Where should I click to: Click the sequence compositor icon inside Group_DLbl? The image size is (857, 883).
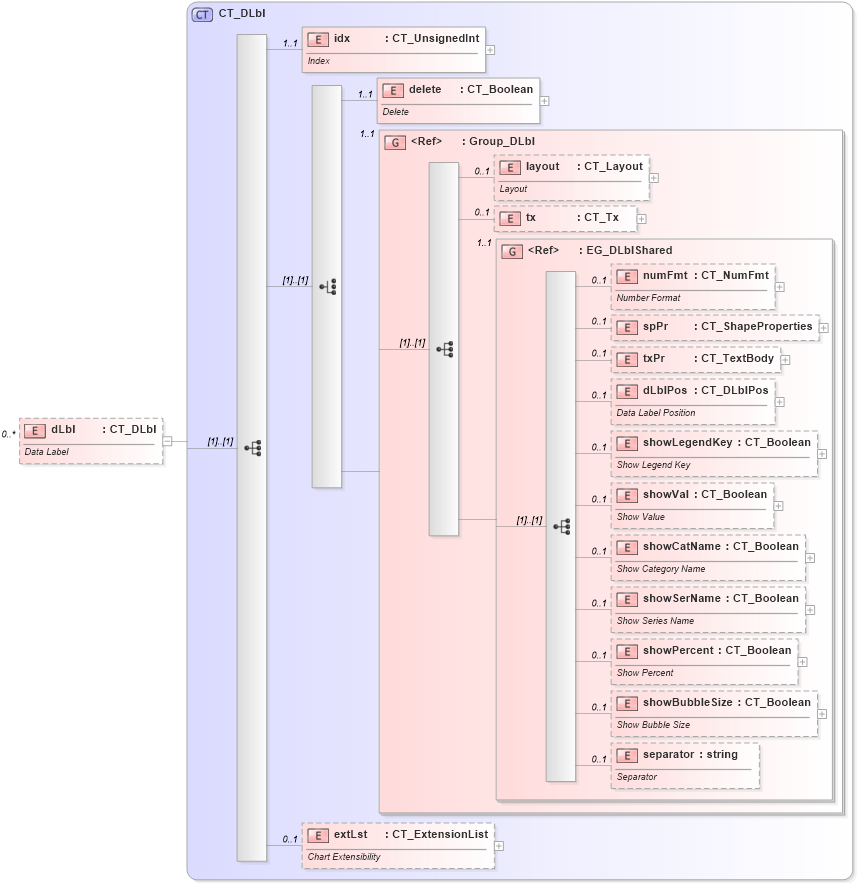[444, 347]
